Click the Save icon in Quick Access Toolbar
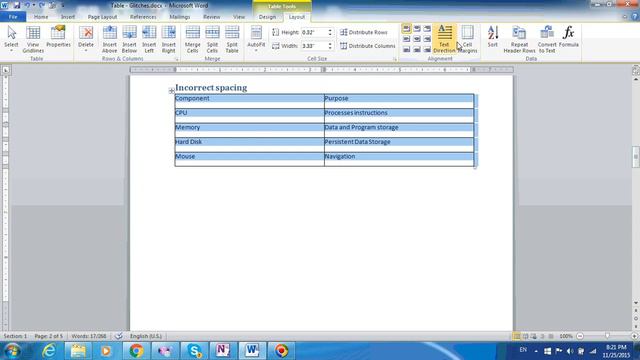This screenshot has height=360, width=640. pyautogui.click(x=17, y=5)
